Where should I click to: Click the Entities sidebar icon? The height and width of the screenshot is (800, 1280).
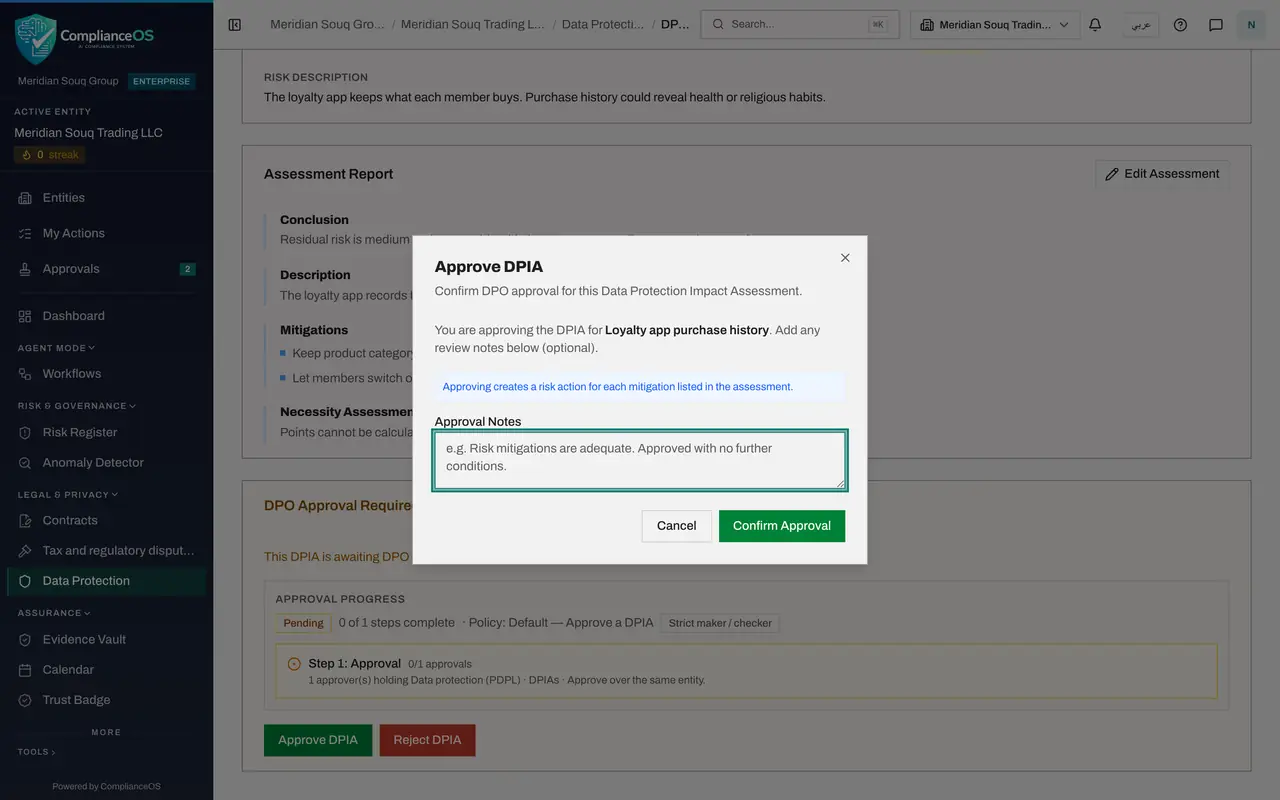click(25, 198)
